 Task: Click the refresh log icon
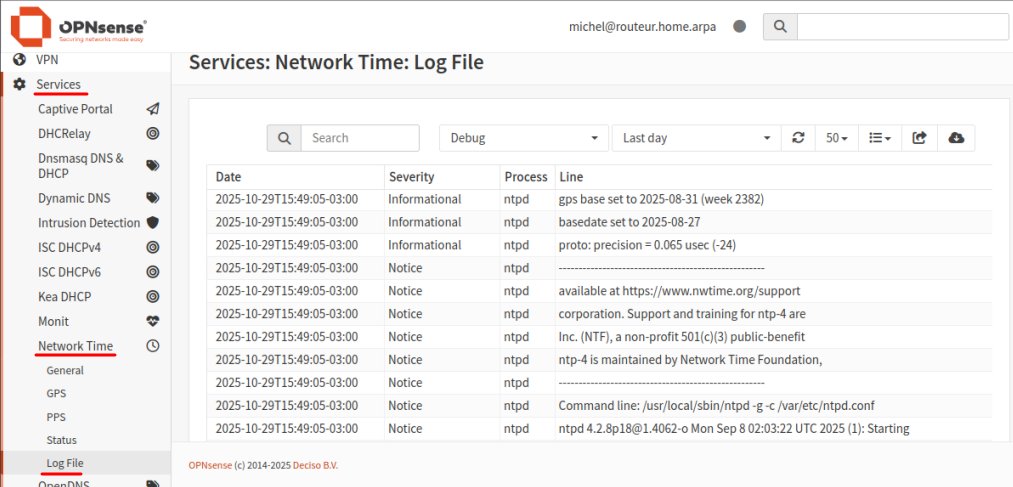click(797, 138)
